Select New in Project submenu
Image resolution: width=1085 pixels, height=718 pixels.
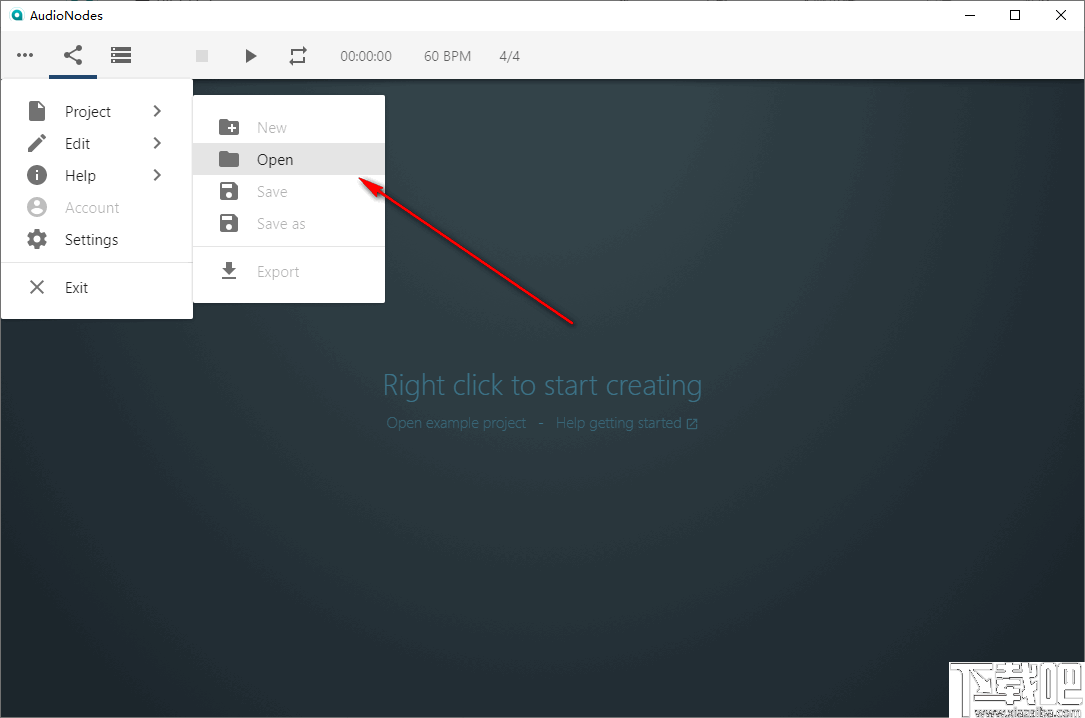tap(289, 127)
